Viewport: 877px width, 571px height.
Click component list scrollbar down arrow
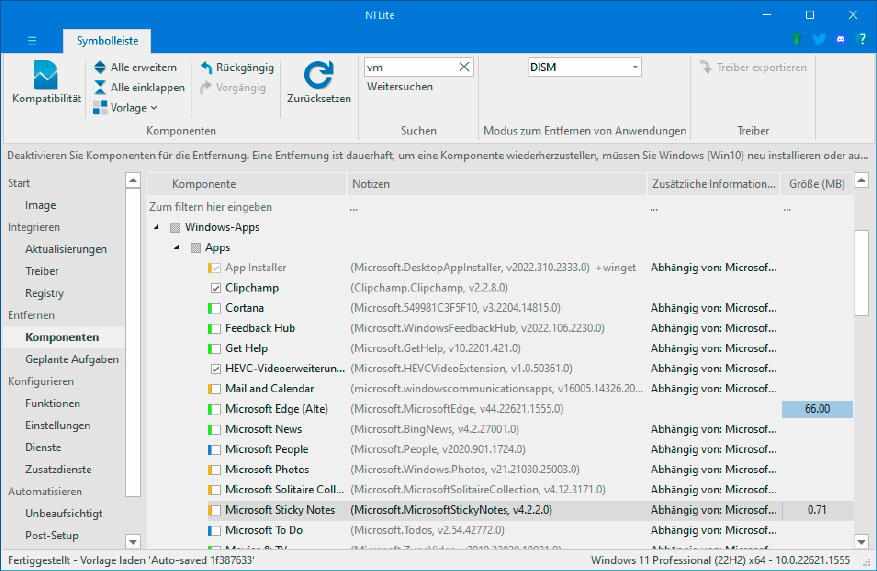pyautogui.click(x=861, y=541)
